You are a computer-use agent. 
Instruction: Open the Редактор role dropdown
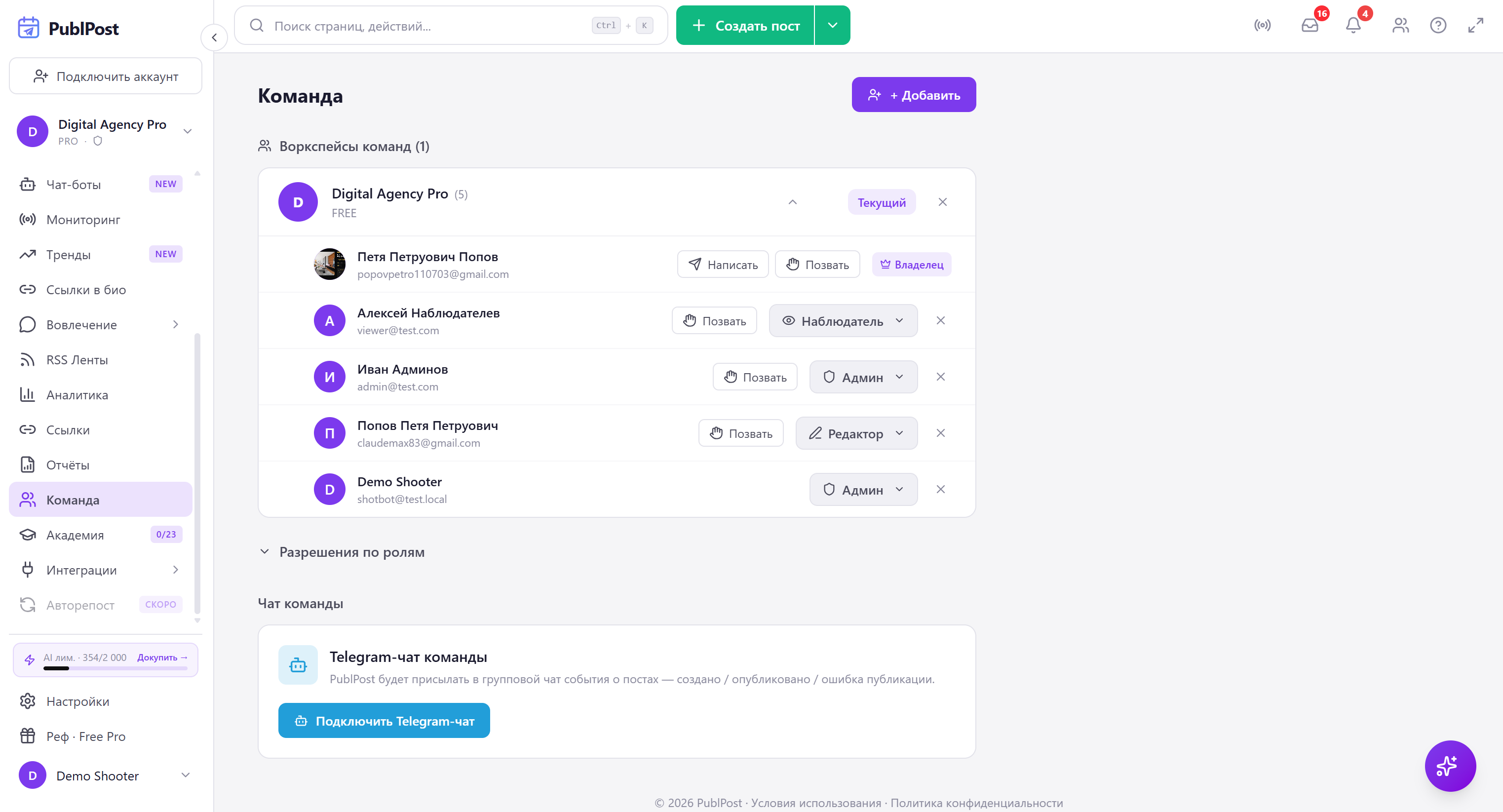click(x=856, y=433)
